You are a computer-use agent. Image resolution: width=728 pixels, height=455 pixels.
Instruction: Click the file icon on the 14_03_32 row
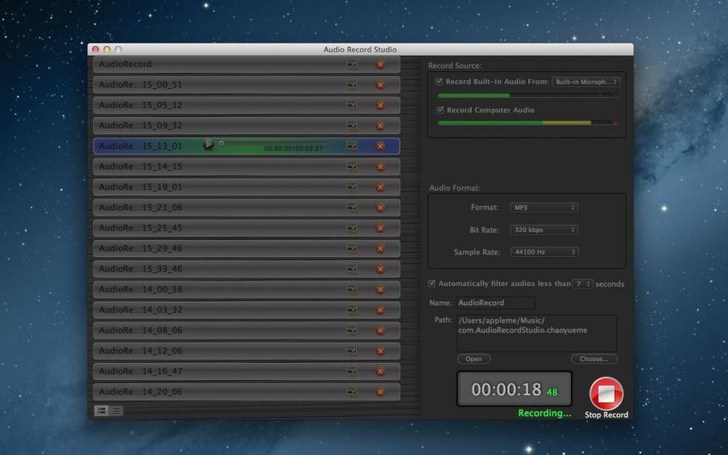tap(352, 310)
